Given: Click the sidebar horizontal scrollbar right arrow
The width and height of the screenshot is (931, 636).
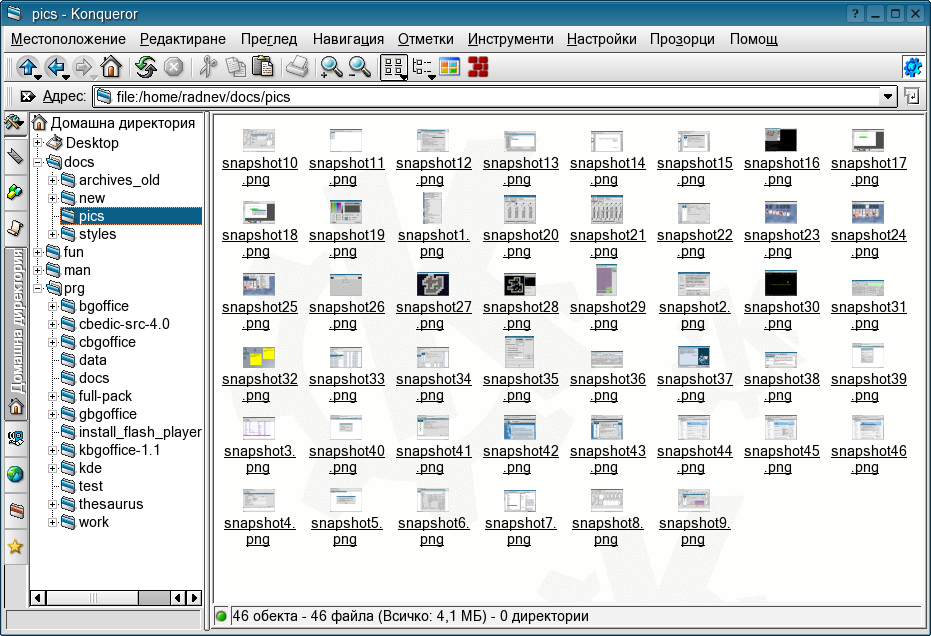Looking at the screenshot, I should (194, 598).
